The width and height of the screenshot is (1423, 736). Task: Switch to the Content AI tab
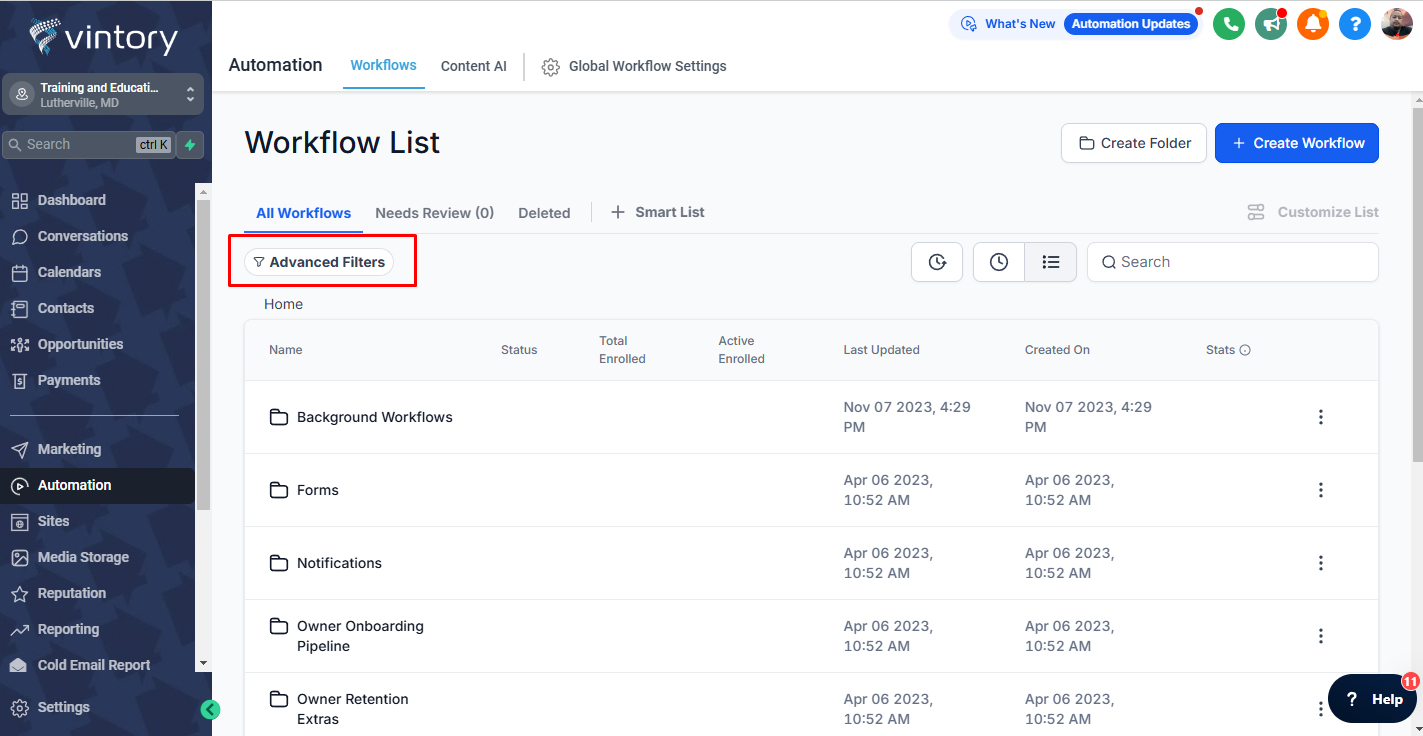(x=474, y=66)
